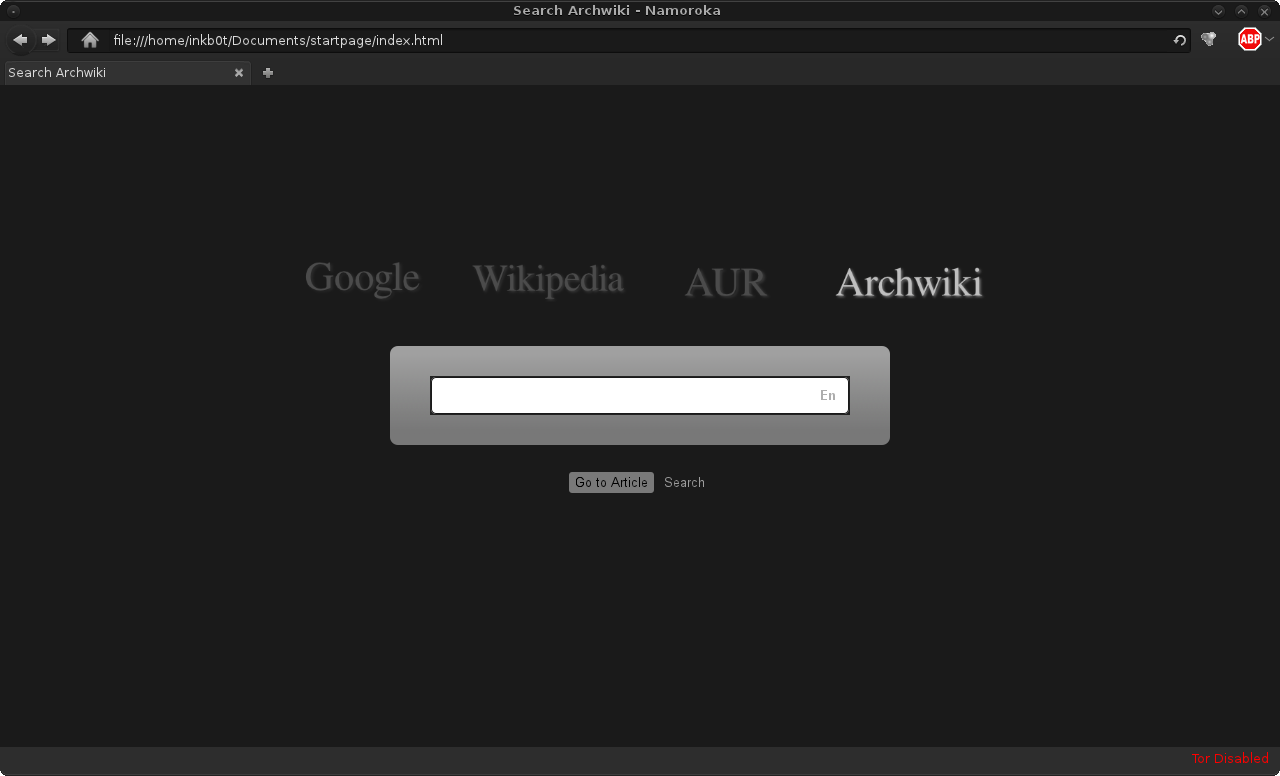1280x776 pixels.
Task: Select the Search Archwiki tab
Action: (127, 72)
